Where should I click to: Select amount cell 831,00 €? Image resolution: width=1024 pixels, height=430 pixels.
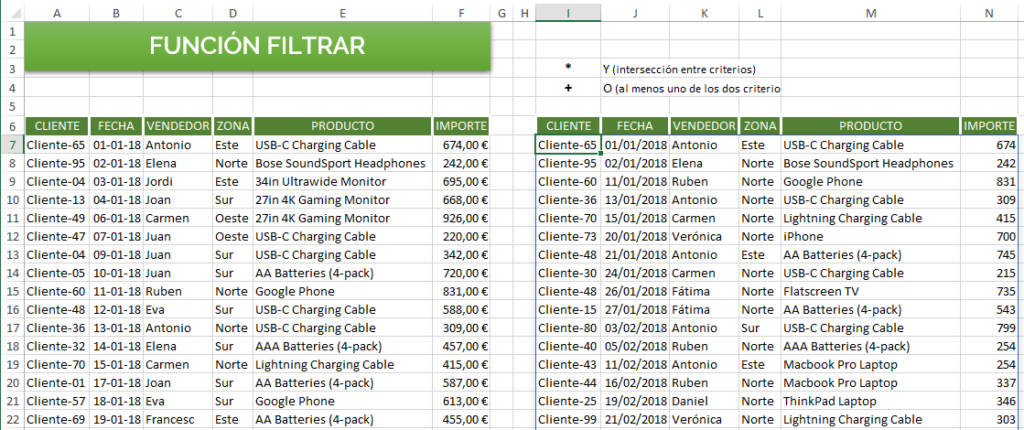coord(461,291)
